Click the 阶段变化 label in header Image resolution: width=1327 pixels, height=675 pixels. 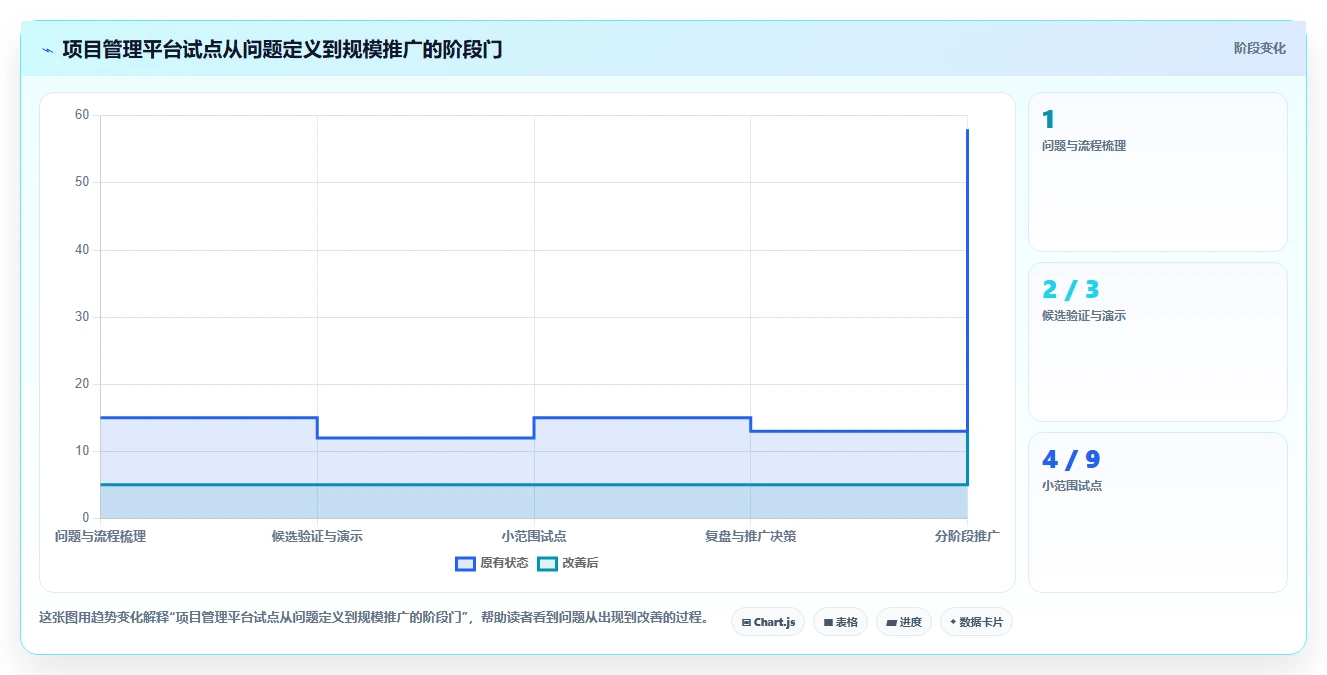(x=1259, y=48)
